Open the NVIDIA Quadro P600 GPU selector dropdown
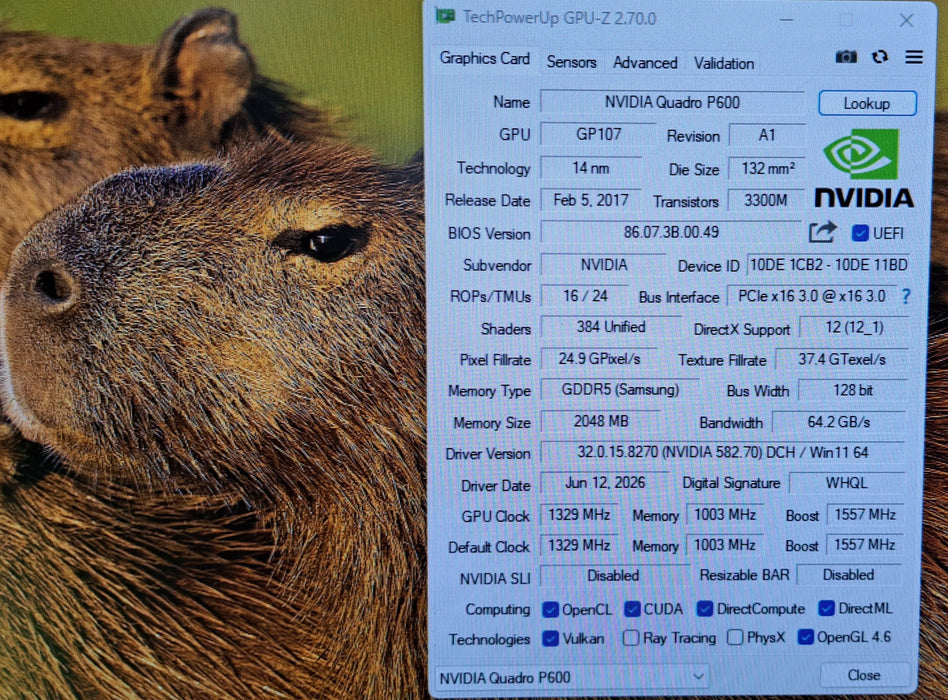This screenshot has height=700, width=948. point(571,677)
